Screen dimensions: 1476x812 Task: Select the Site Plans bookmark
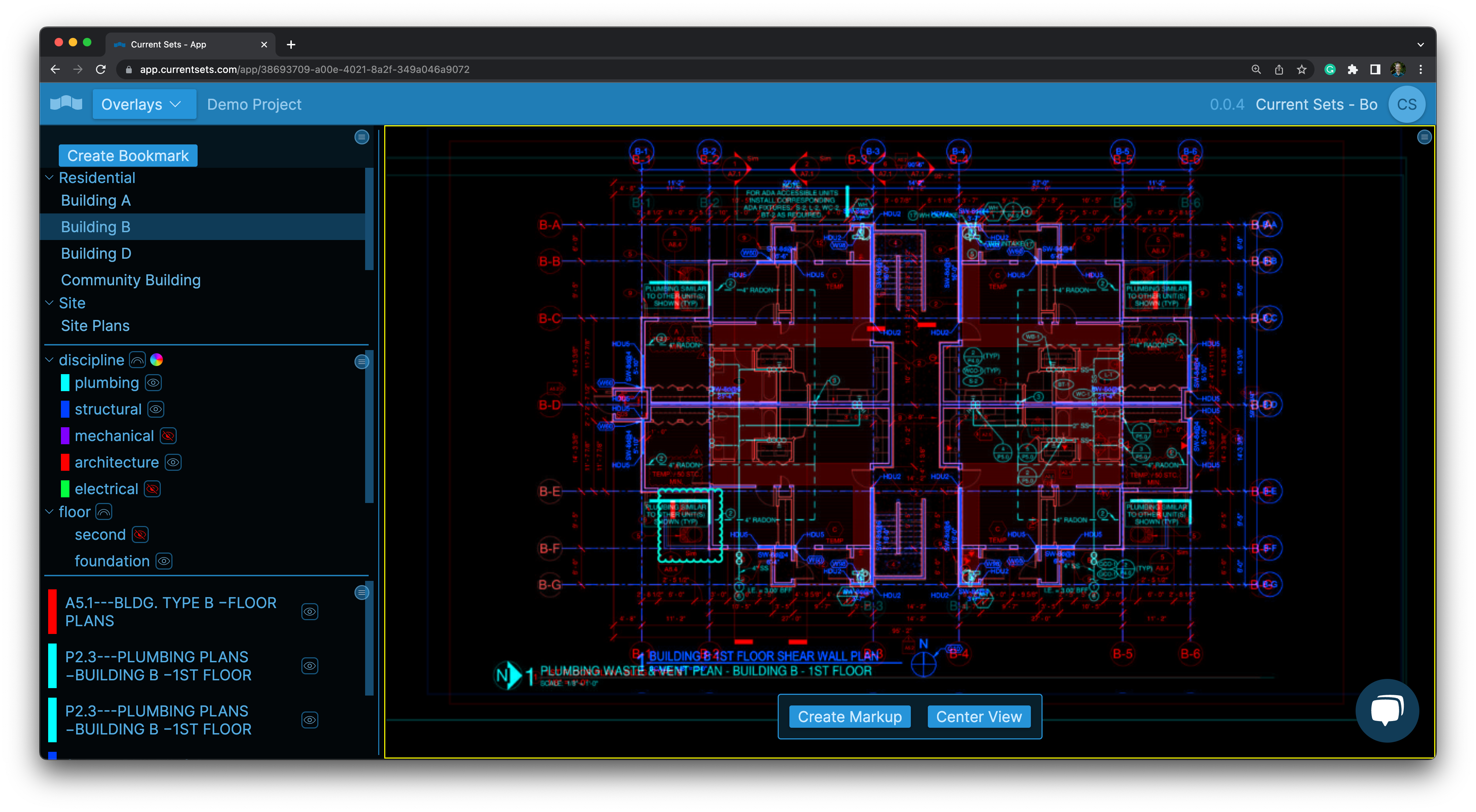95,325
